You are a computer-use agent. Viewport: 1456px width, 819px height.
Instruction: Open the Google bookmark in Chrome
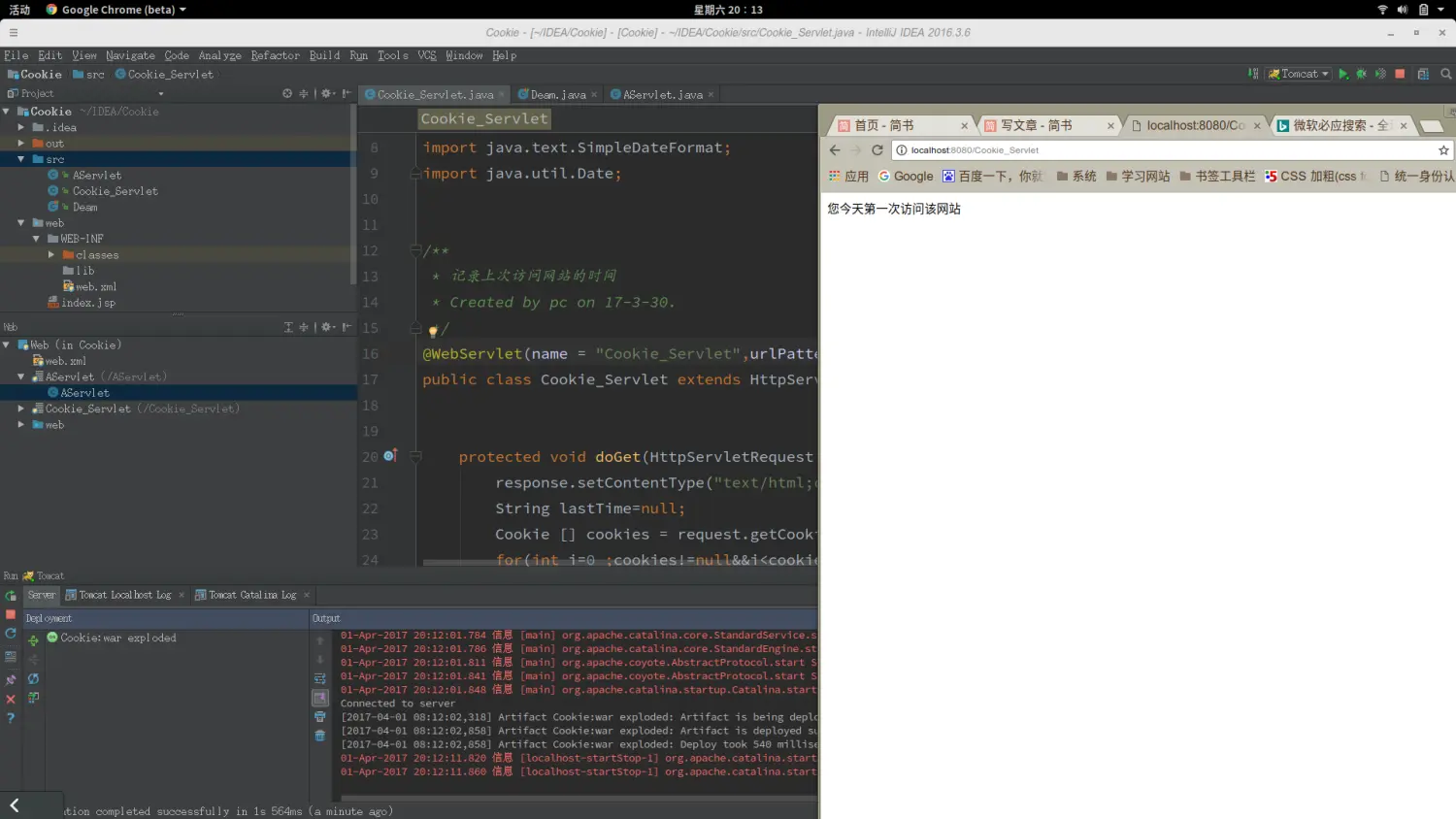pos(906,176)
